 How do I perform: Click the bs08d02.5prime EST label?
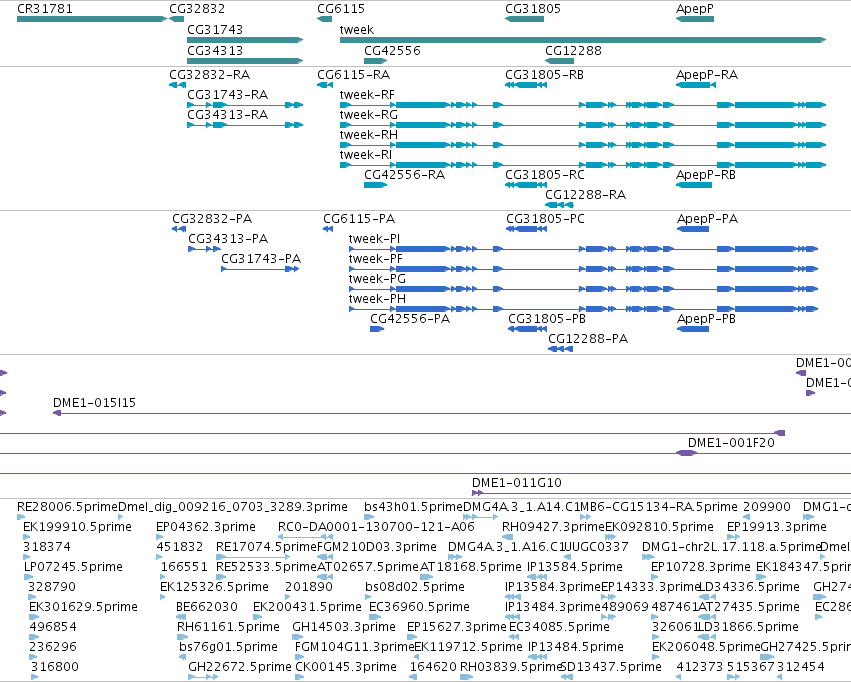[x=415, y=587]
